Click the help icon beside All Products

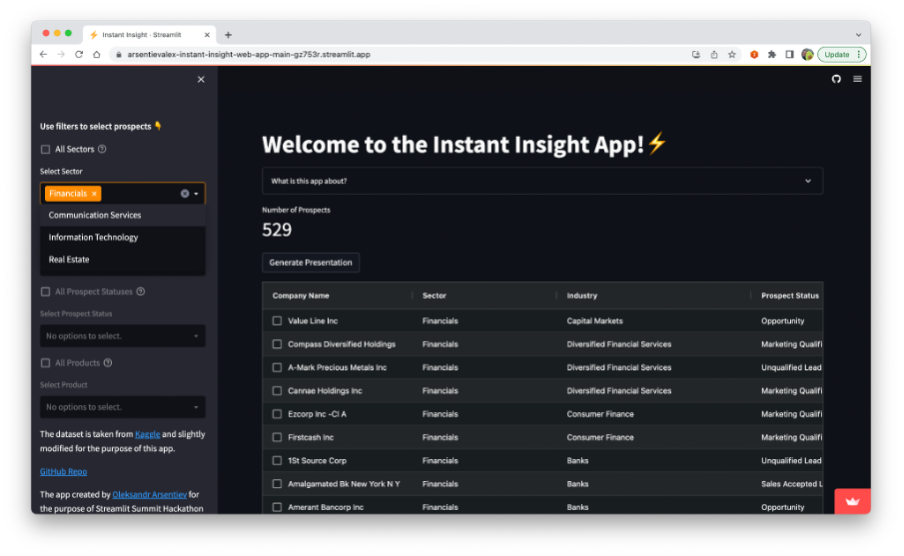click(107, 363)
